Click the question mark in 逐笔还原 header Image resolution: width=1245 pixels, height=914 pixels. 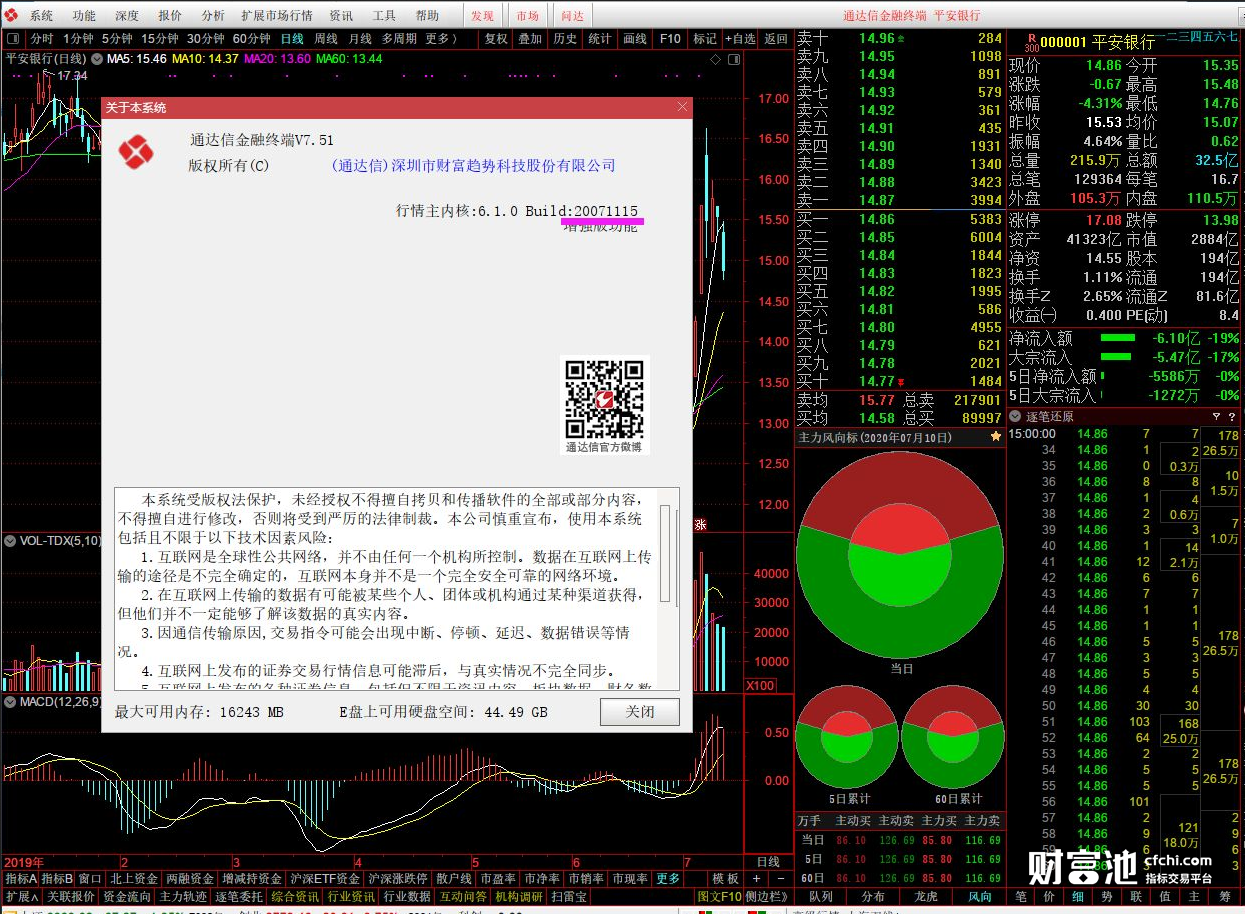1231,416
